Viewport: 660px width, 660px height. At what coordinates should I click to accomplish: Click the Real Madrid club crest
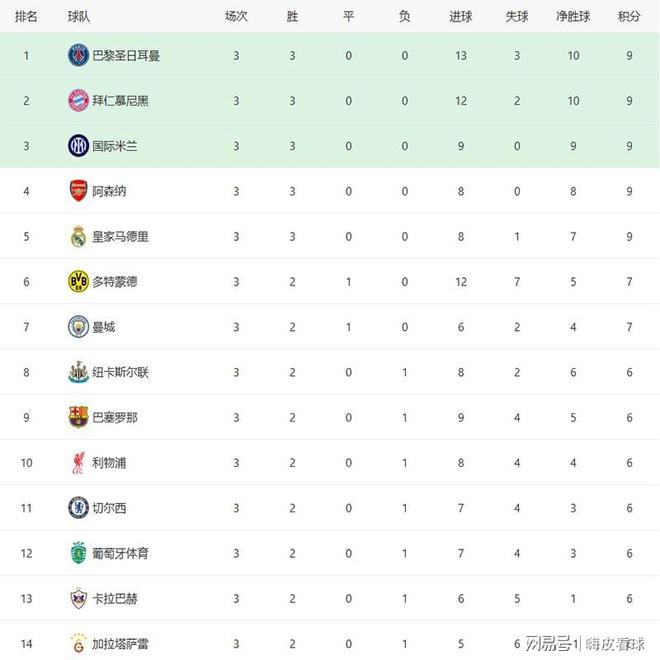78,237
